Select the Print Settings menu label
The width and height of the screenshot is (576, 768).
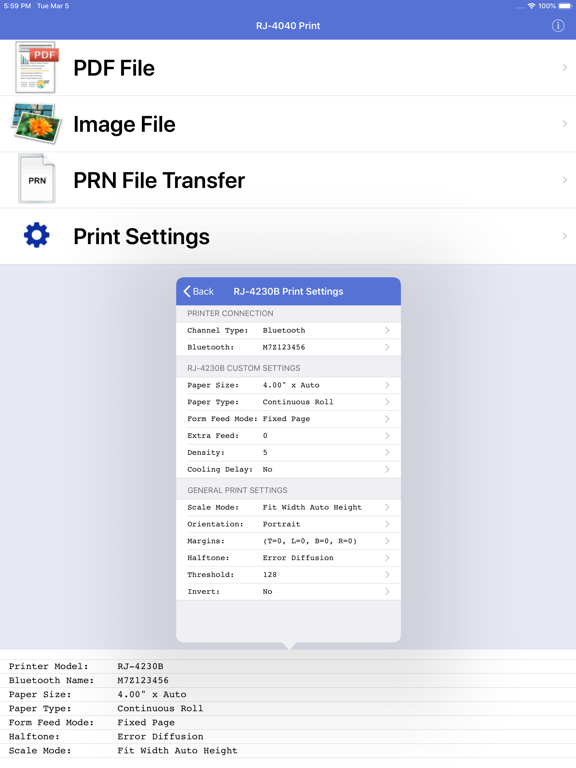click(142, 237)
